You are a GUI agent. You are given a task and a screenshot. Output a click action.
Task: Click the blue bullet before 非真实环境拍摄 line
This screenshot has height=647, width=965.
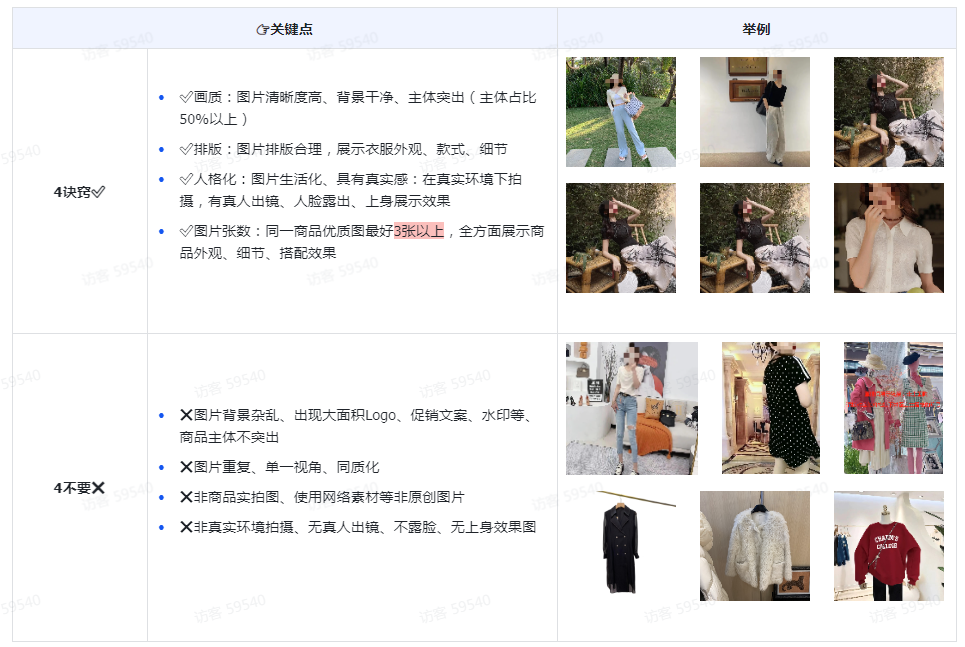(163, 526)
